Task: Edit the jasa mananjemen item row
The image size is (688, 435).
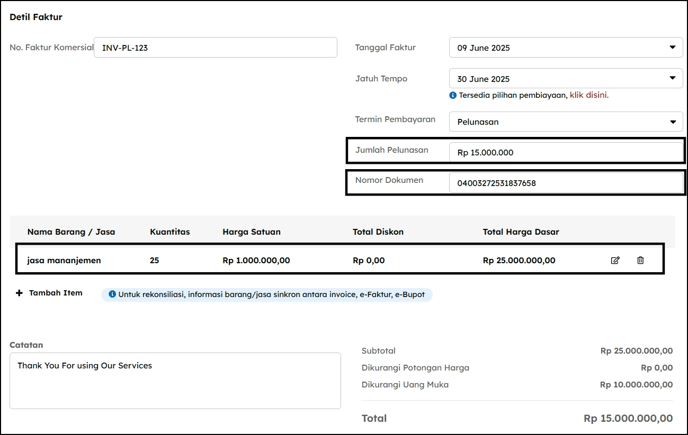Action: coord(615,260)
